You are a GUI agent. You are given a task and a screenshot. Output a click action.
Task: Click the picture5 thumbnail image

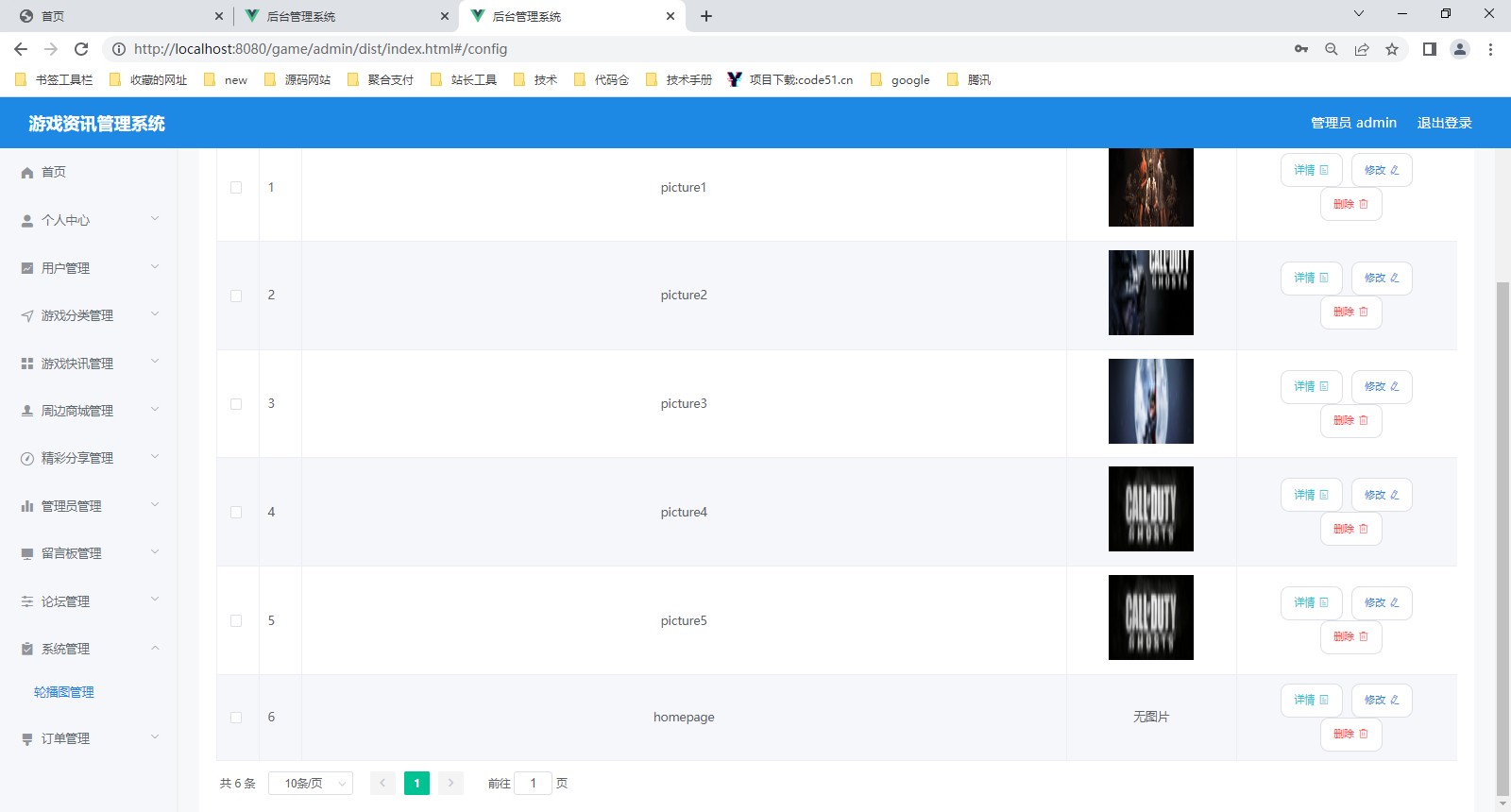(x=1150, y=617)
